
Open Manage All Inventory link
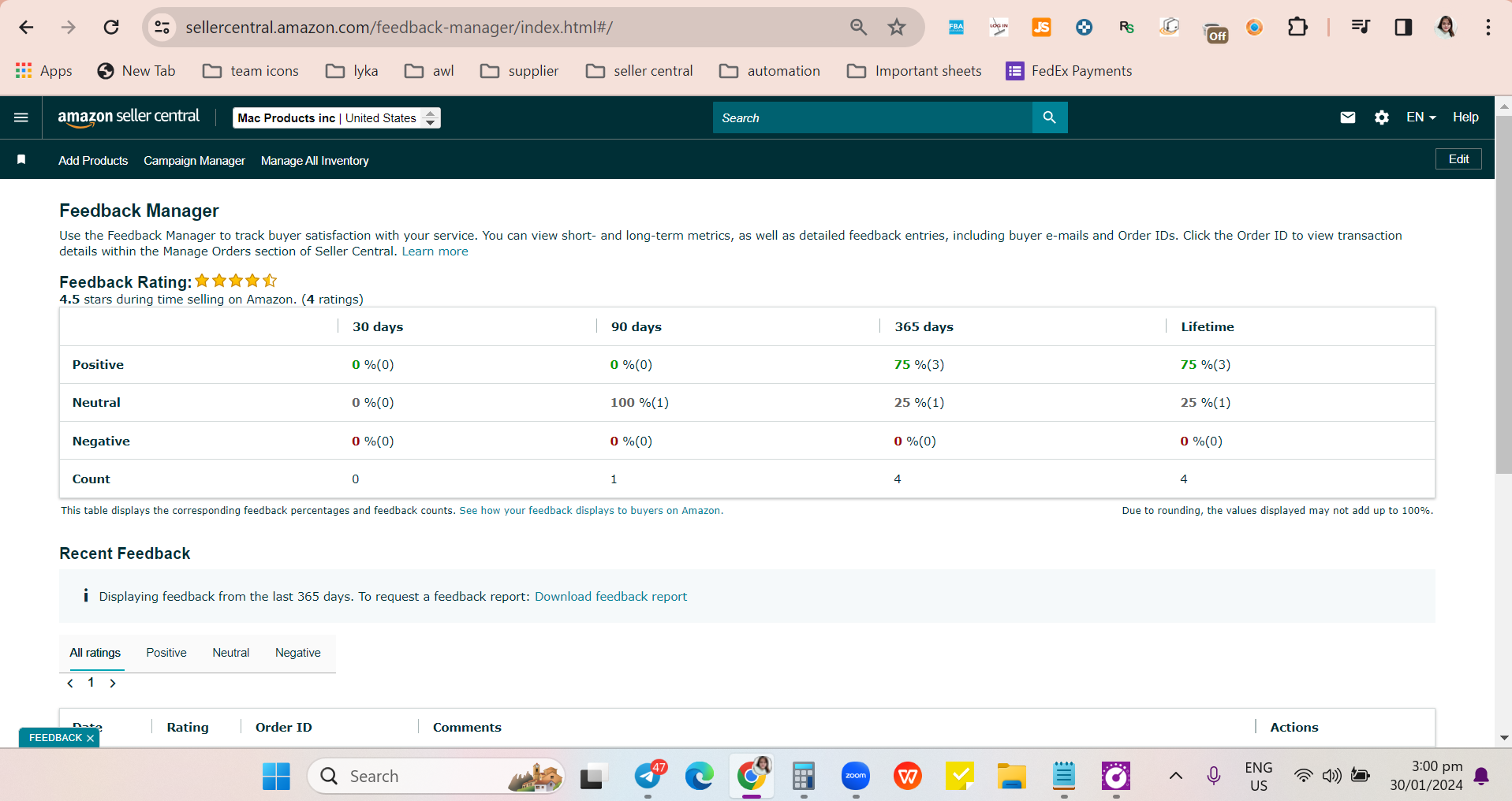coord(315,161)
